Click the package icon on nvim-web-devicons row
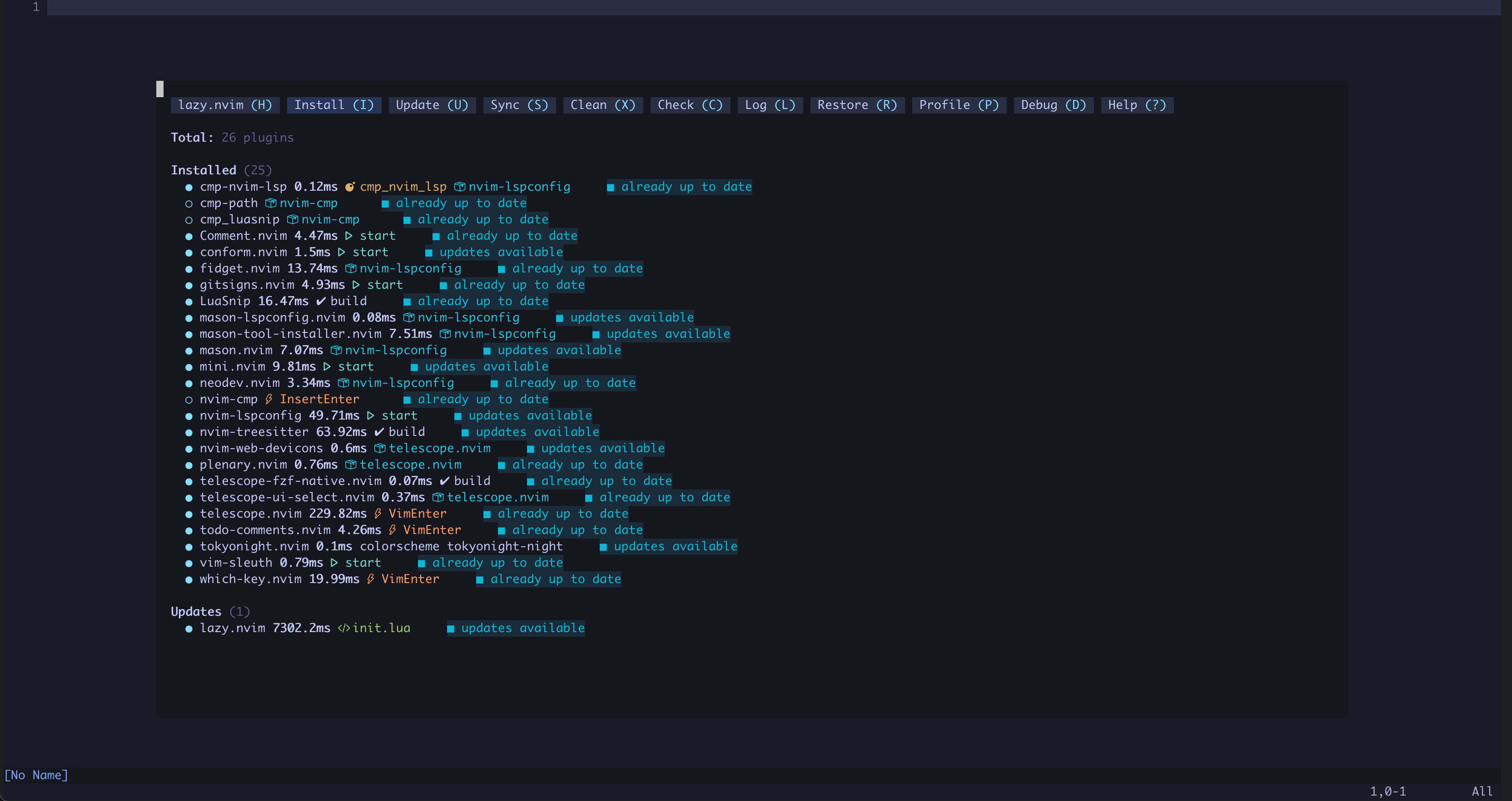This screenshot has width=1512, height=801. coord(380,448)
